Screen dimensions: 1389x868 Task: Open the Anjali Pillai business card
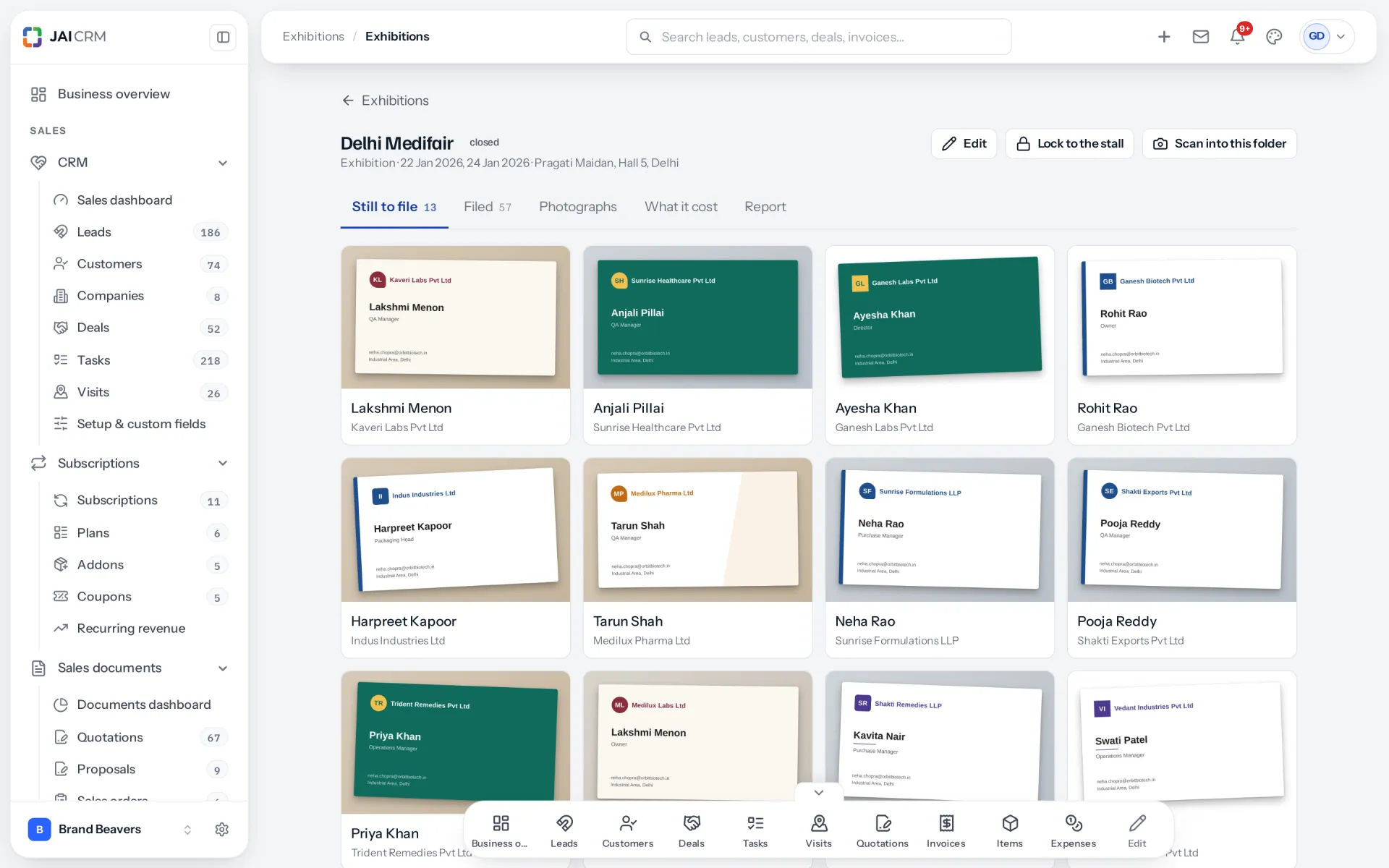coord(698,346)
